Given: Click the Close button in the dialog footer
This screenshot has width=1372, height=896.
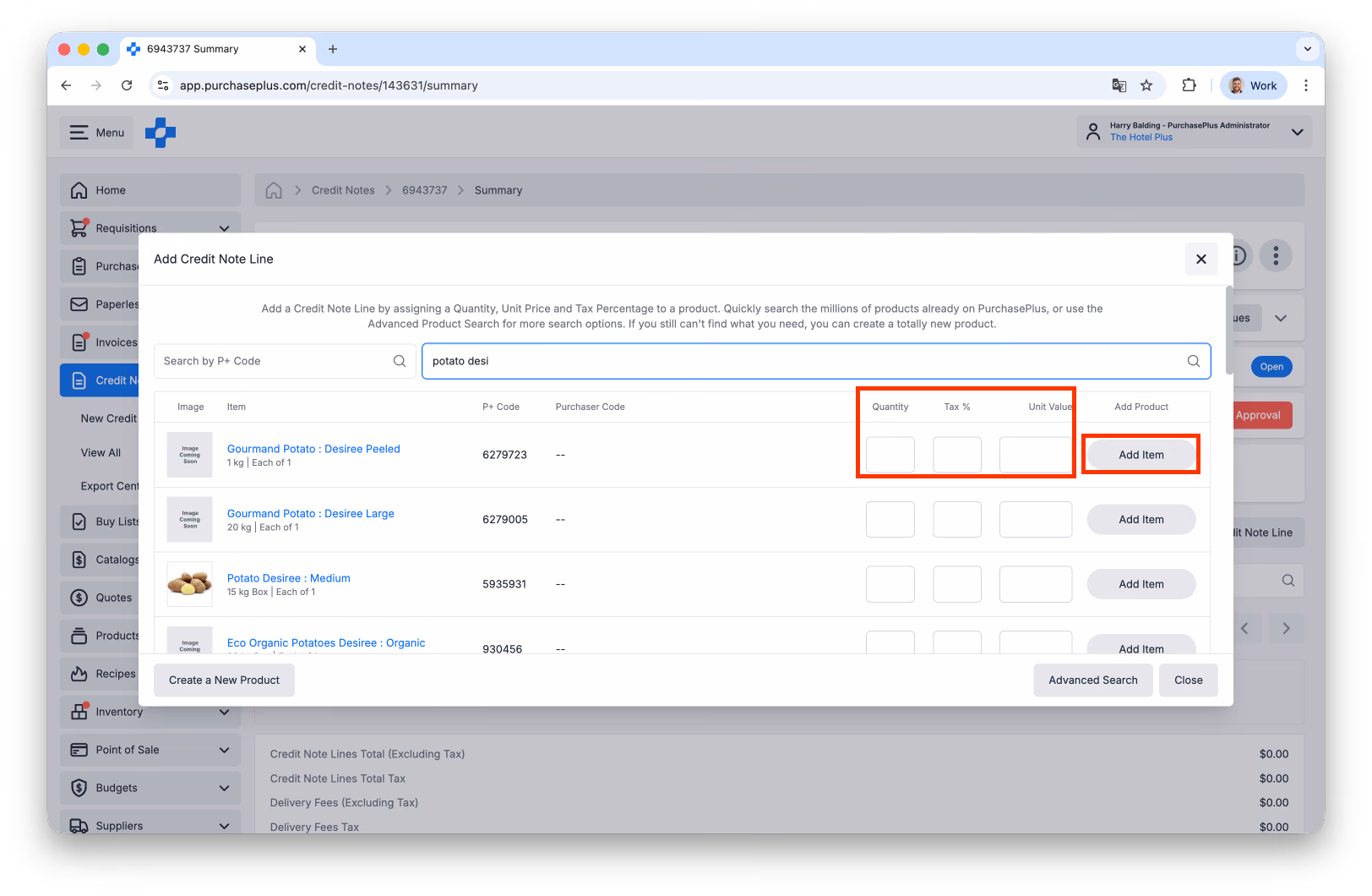Looking at the screenshot, I should [1189, 680].
